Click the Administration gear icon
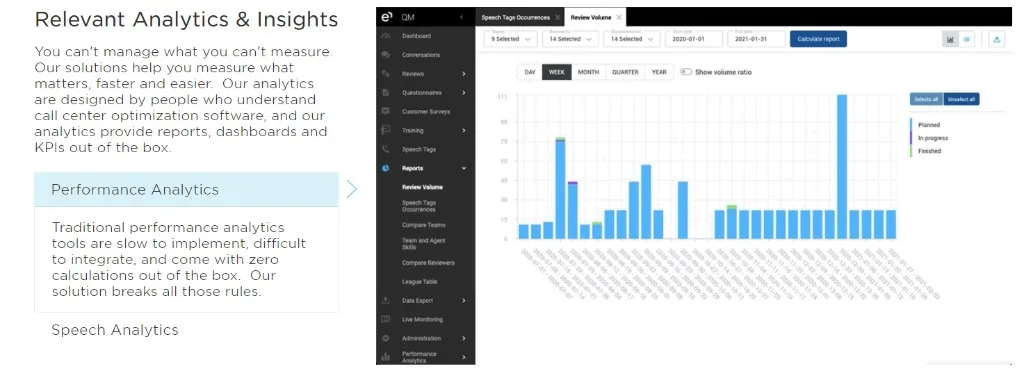This screenshot has width=1024, height=380. click(386, 338)
